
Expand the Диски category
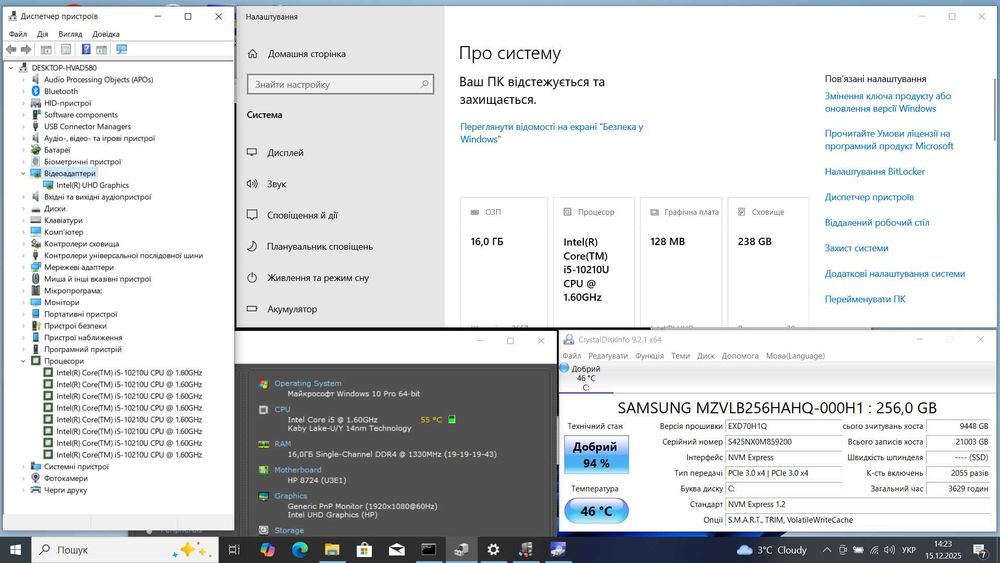[x=24, y=208]
